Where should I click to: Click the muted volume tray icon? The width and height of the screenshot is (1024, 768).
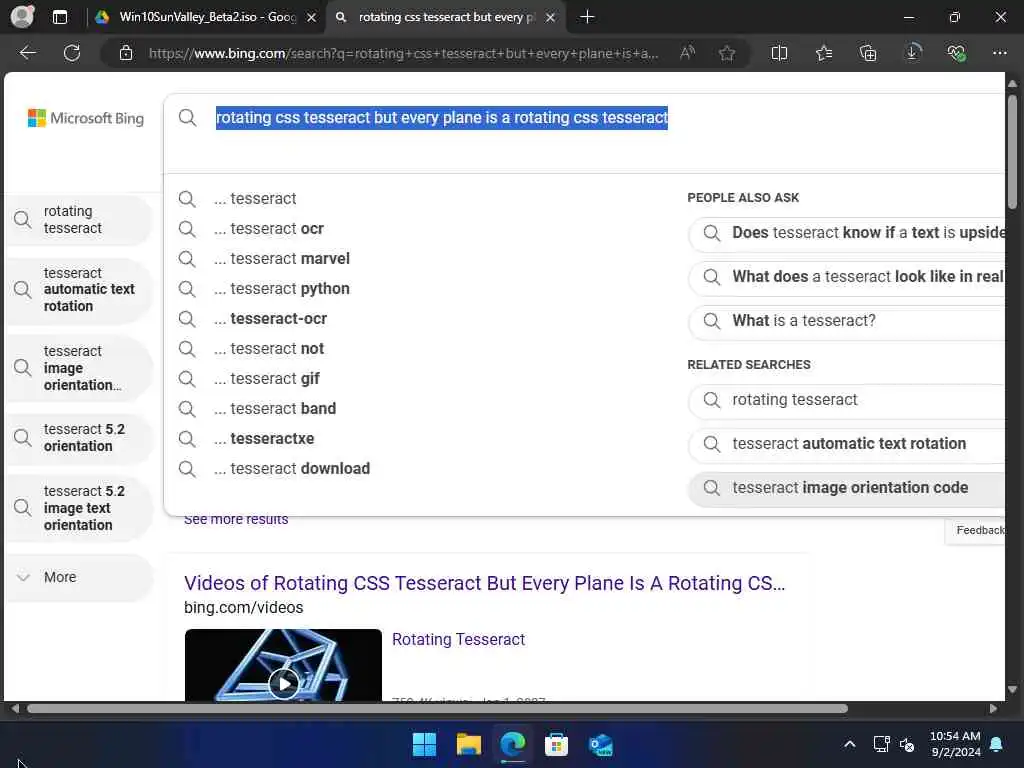pos(906,744)
